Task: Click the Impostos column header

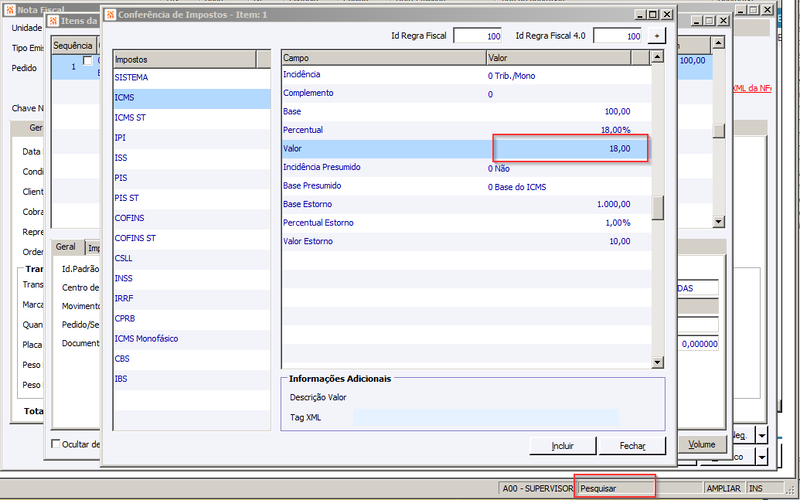Action: click(x=185, y=60)
